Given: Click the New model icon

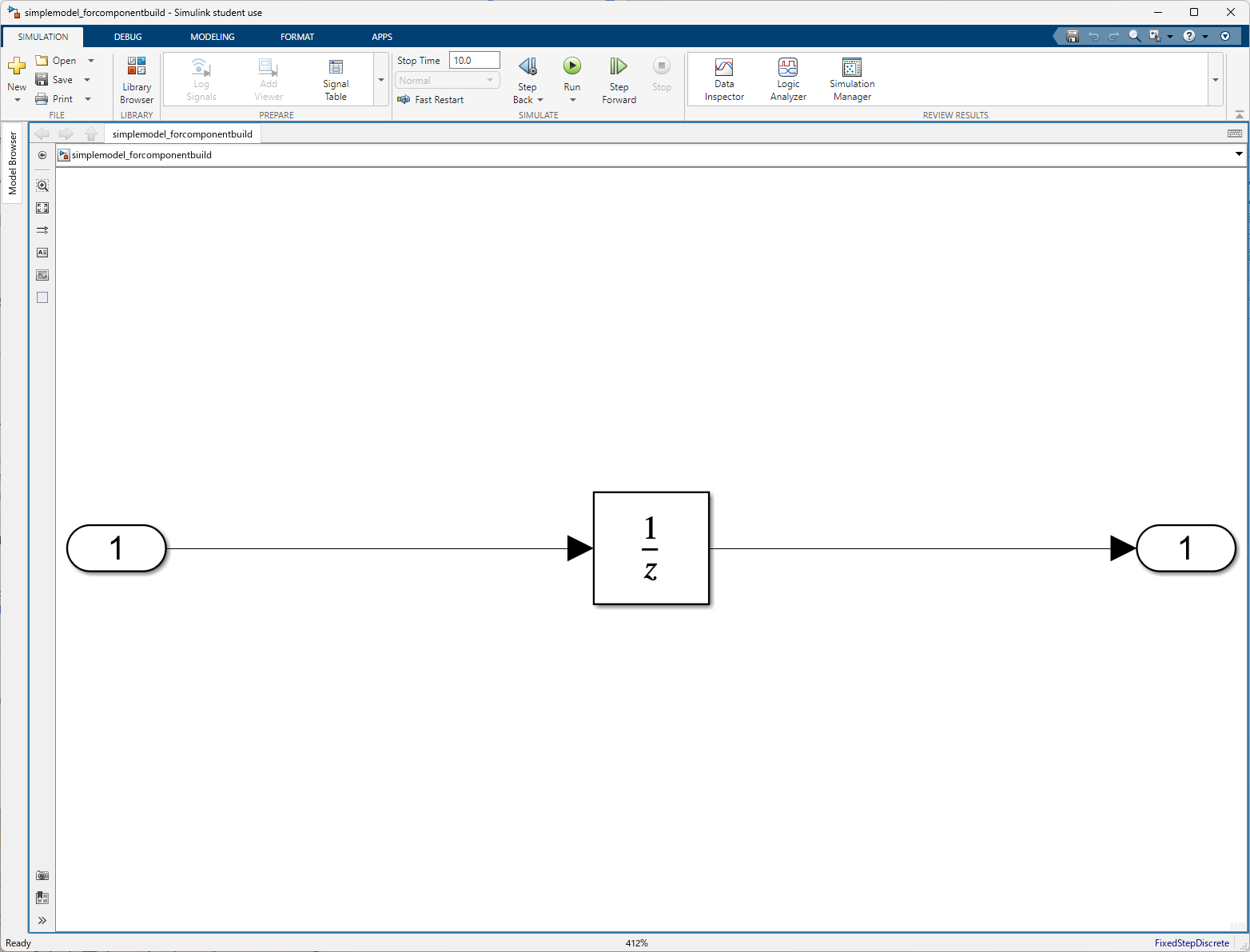Looking at the screenshot, I should point(16,66).
